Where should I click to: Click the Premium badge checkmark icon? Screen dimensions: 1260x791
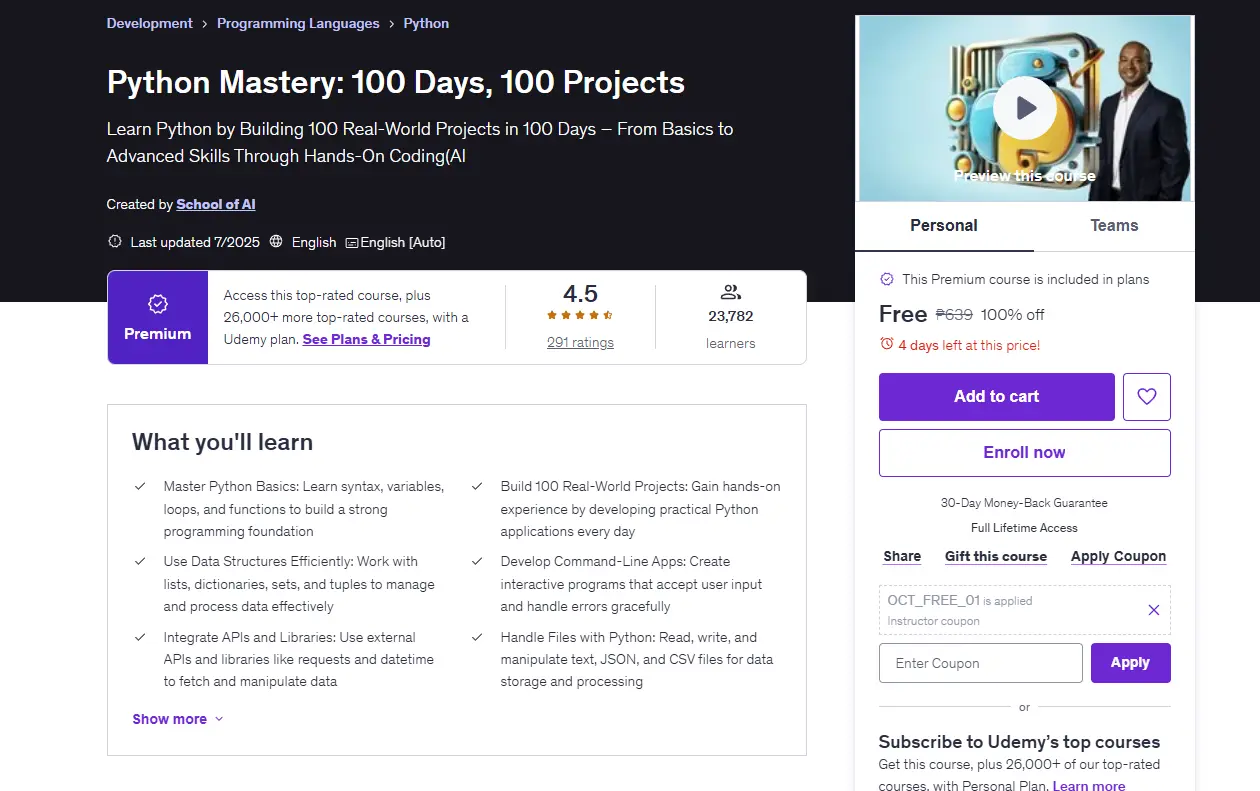click(x=157, y=305)
